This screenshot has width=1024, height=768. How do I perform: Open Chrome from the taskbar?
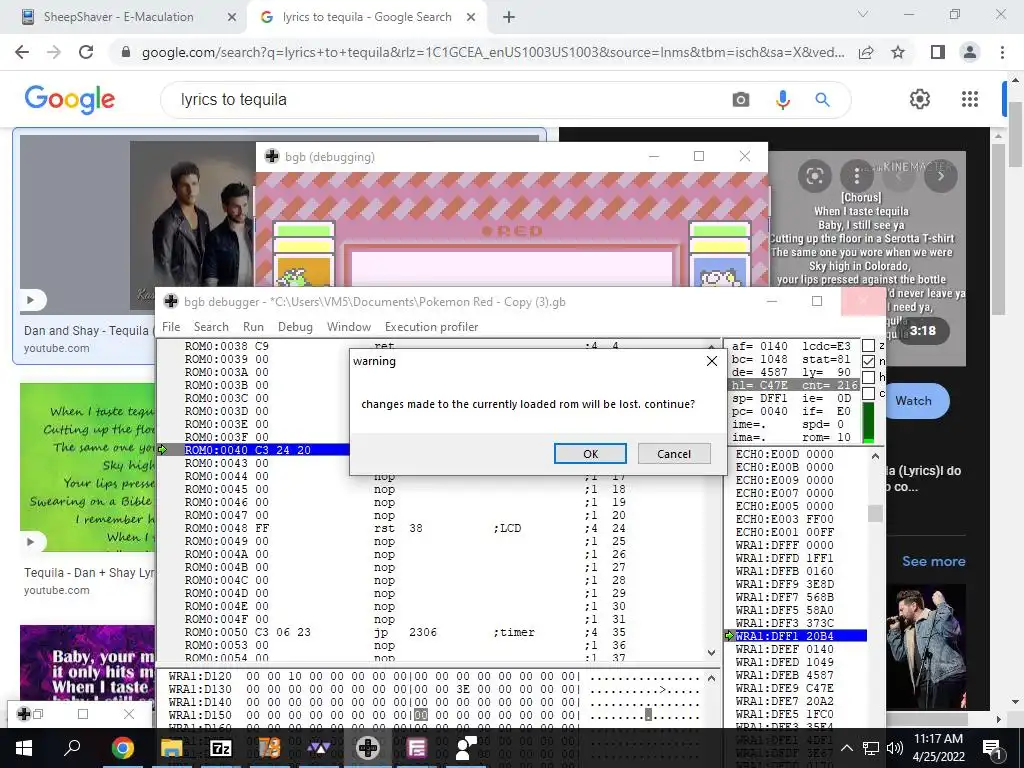tap(122, 748)
